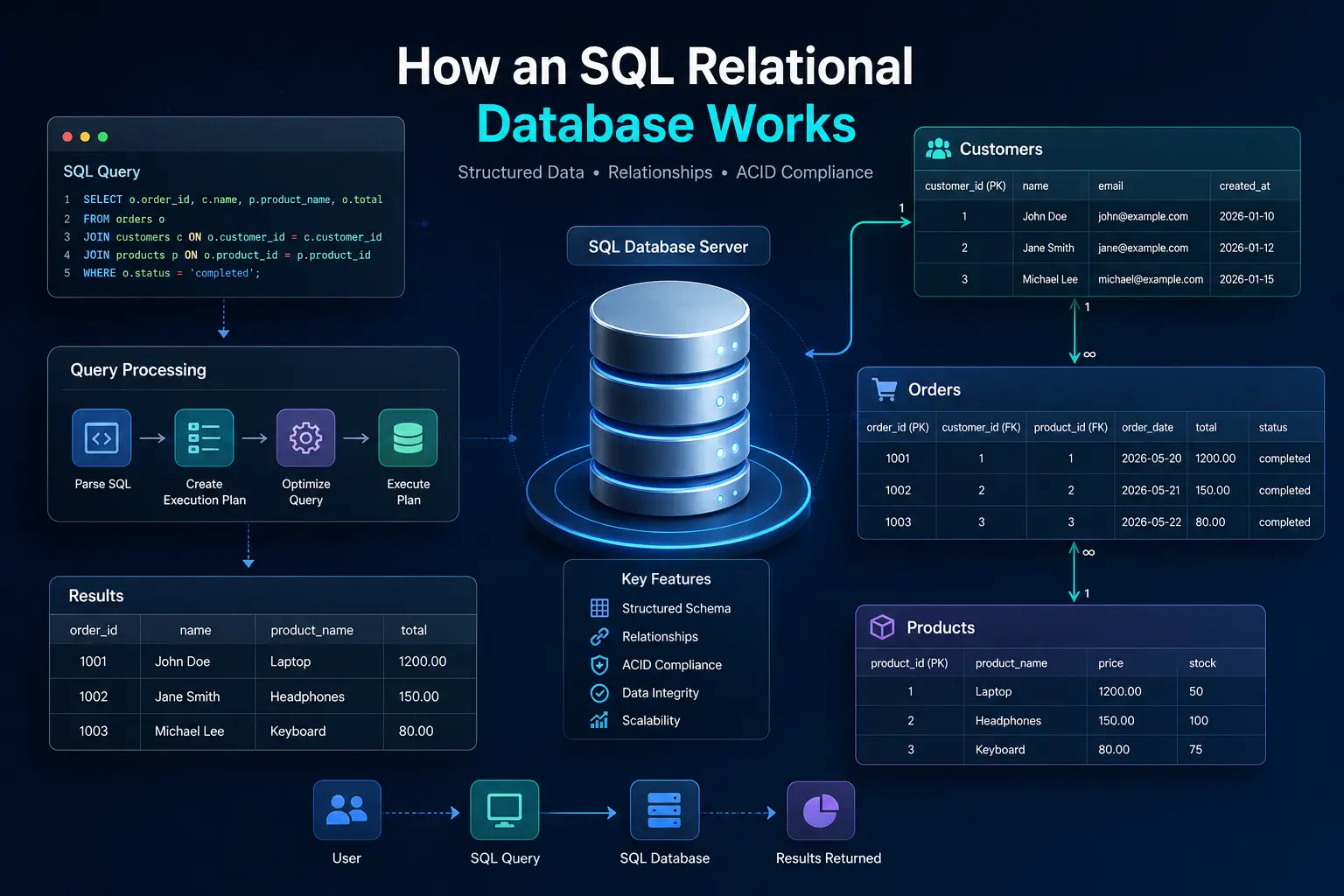Image resolution: width=1344 pixels, height=896 pixels.
Task: Click the Create Execution Plan checklist icon
Action: pos(204,437)
